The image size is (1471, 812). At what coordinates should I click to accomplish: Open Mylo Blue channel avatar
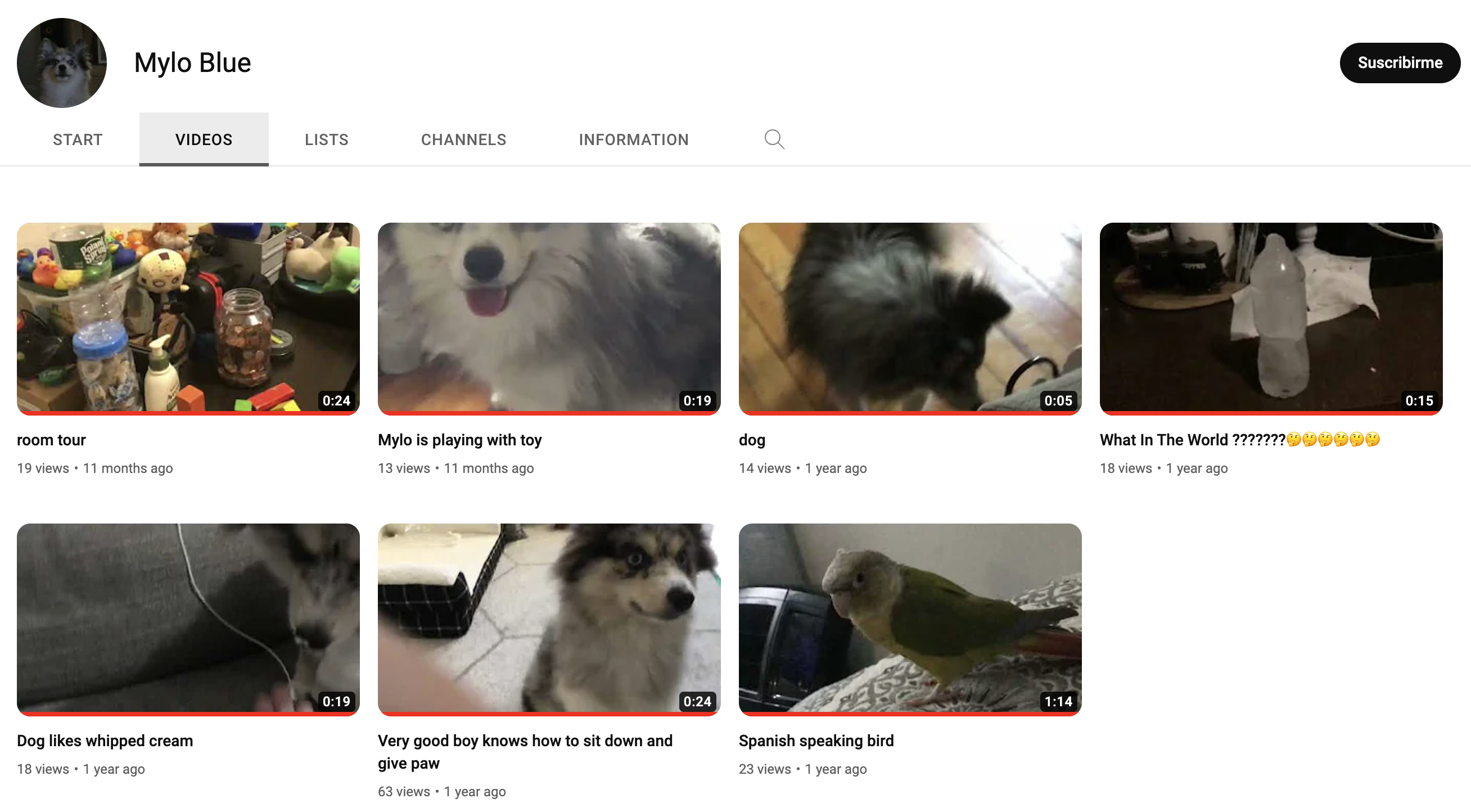click(62, 63)
